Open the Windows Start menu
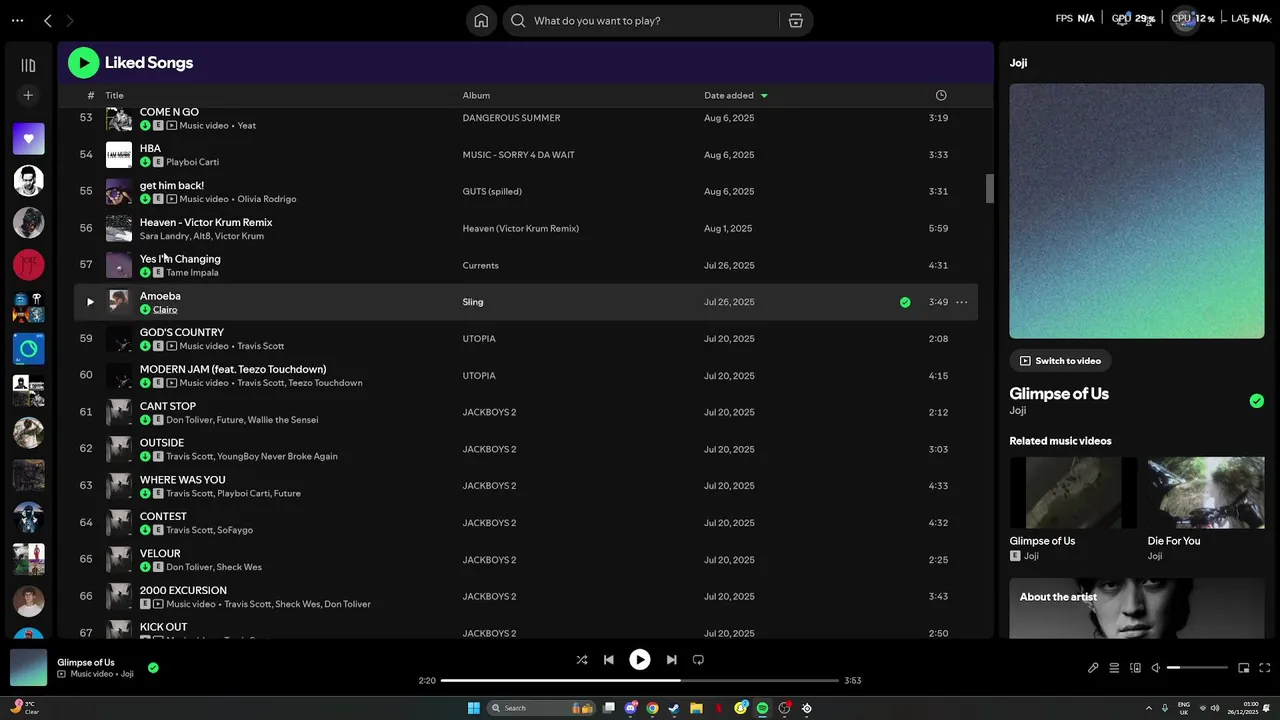 pyautogui.click(x=474, y=708)
